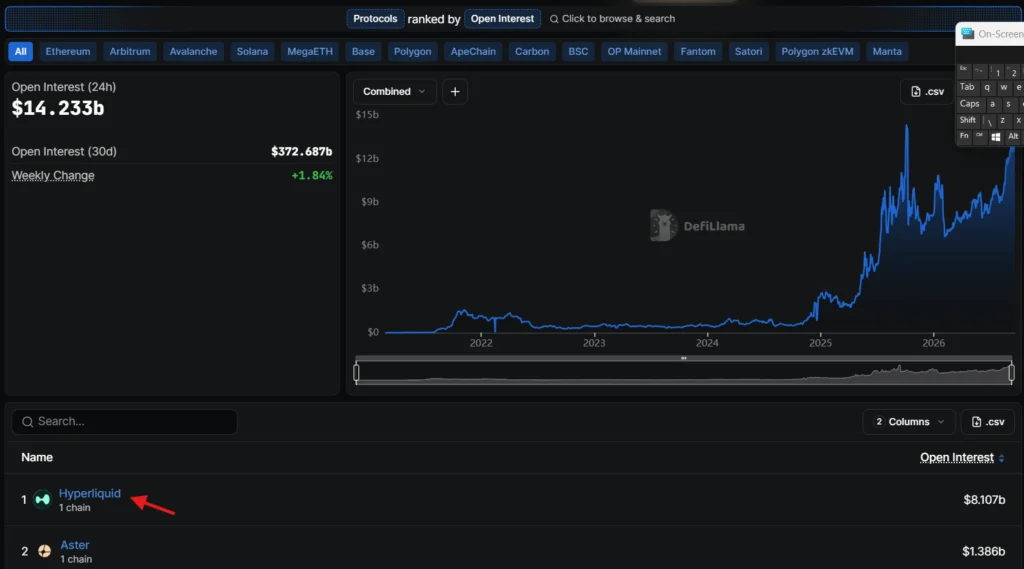Open the browse & search box

[x=612, y=19]
